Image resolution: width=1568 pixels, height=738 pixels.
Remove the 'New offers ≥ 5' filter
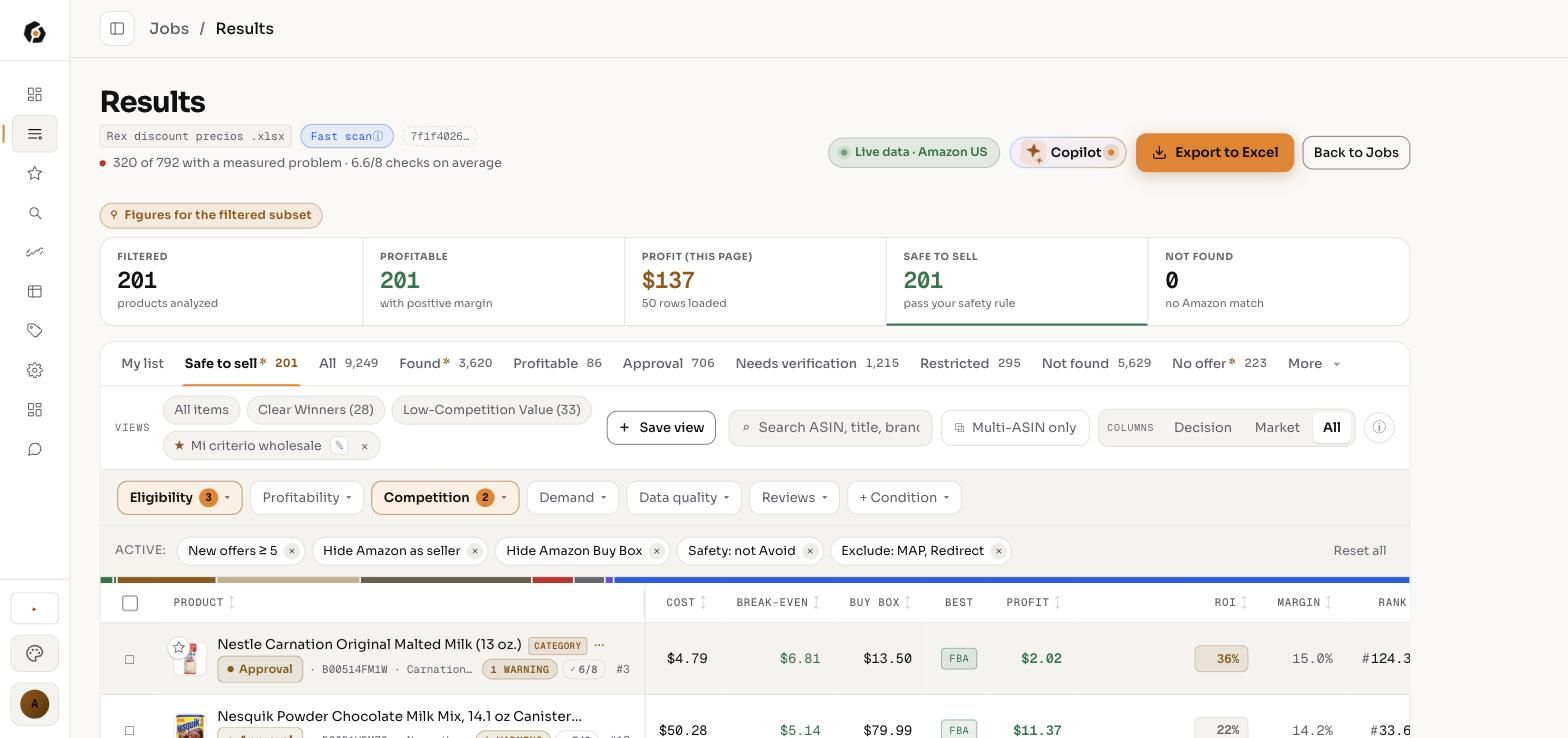pos(291,551)
